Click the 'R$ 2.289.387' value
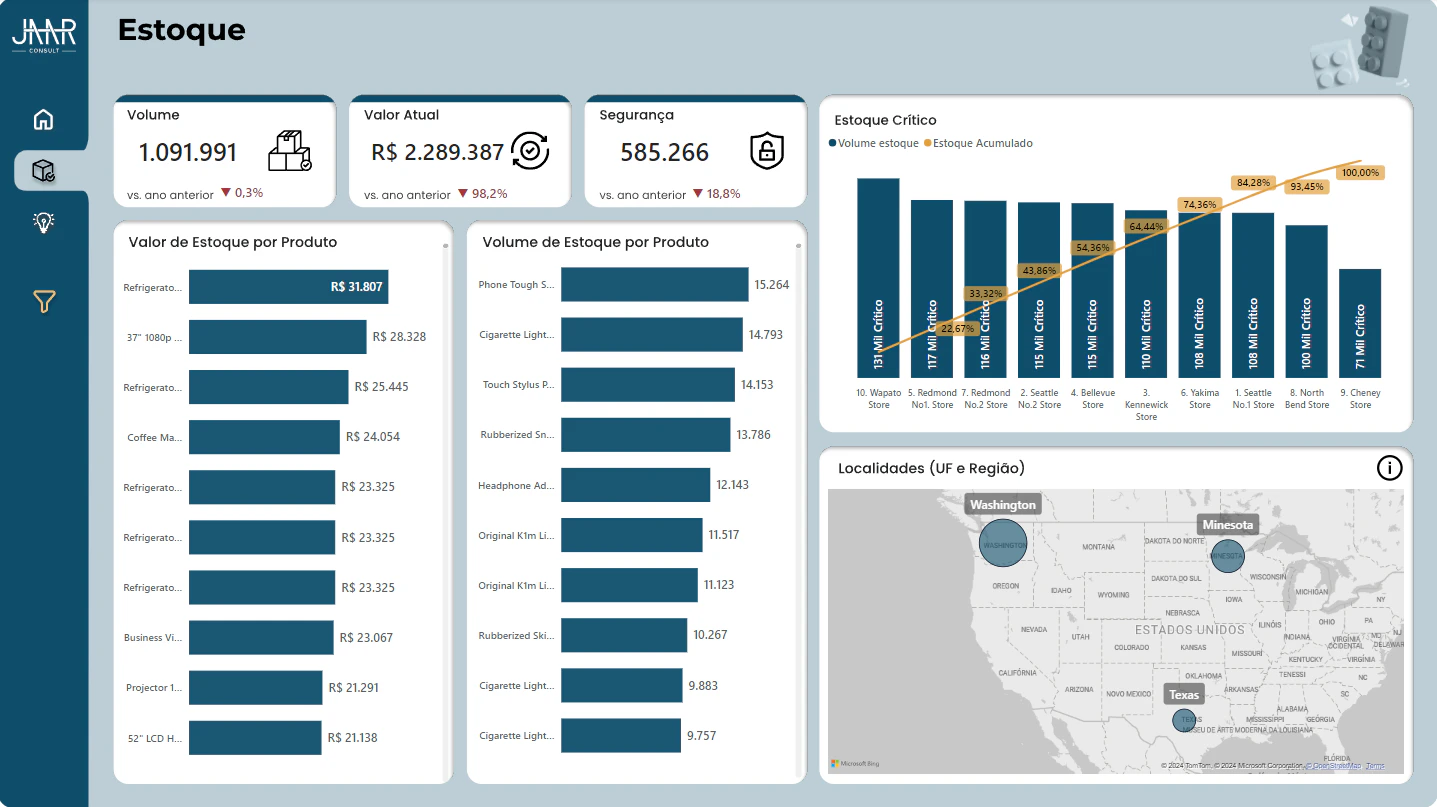This screenshot has height=807, width=1437. point(437,152)
